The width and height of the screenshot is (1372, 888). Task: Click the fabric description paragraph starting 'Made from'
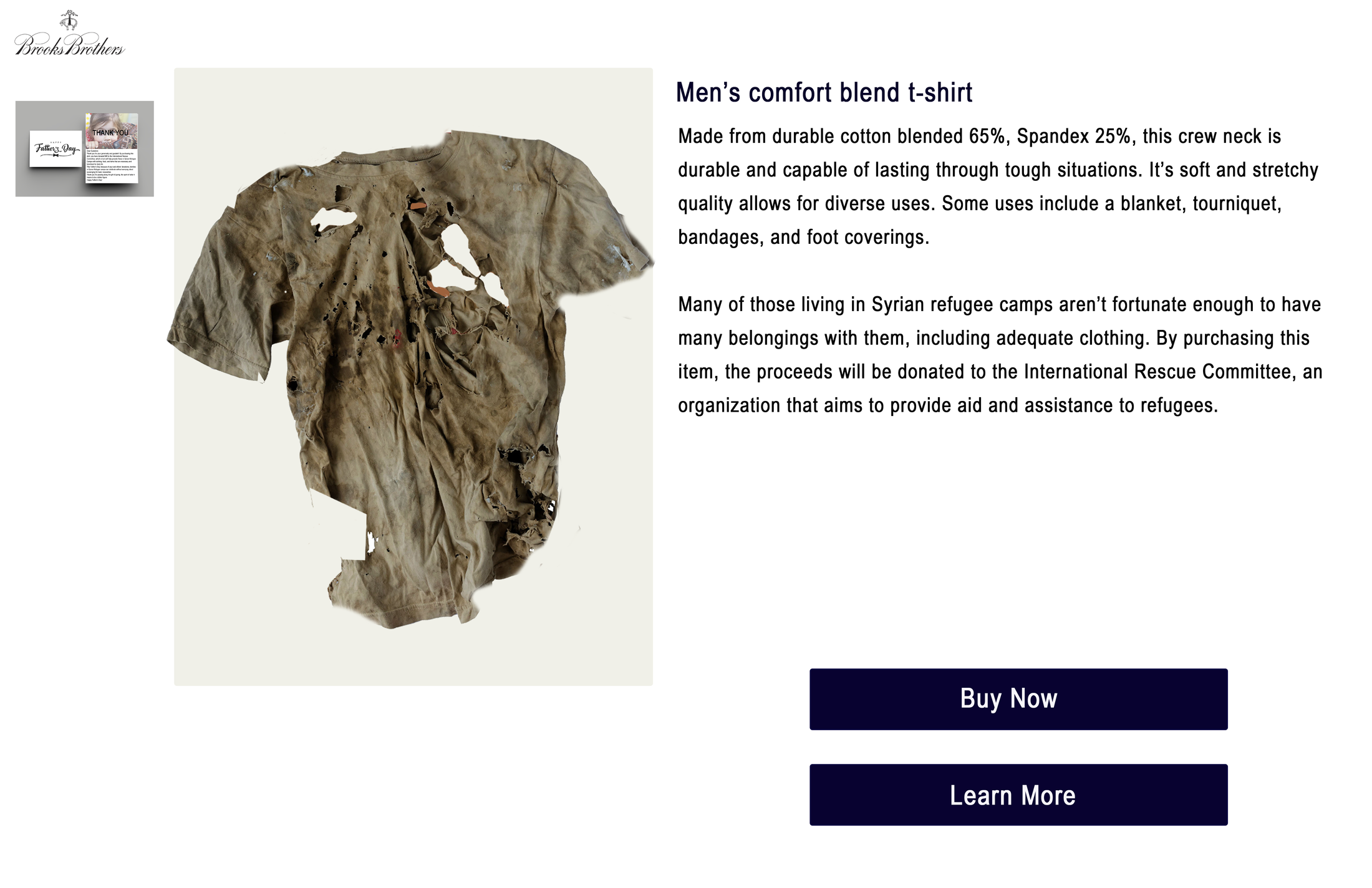998,186
